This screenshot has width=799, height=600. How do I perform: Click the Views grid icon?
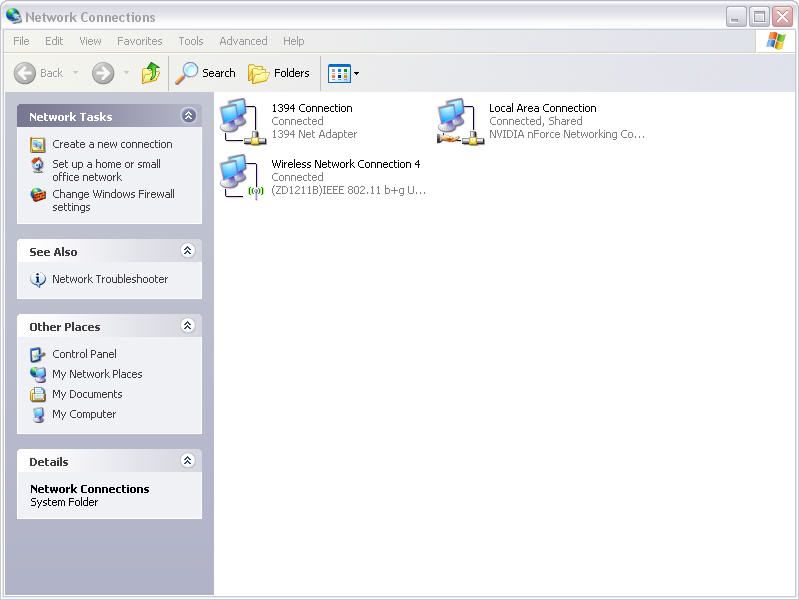pyautogui.click(x=339, y=73)
